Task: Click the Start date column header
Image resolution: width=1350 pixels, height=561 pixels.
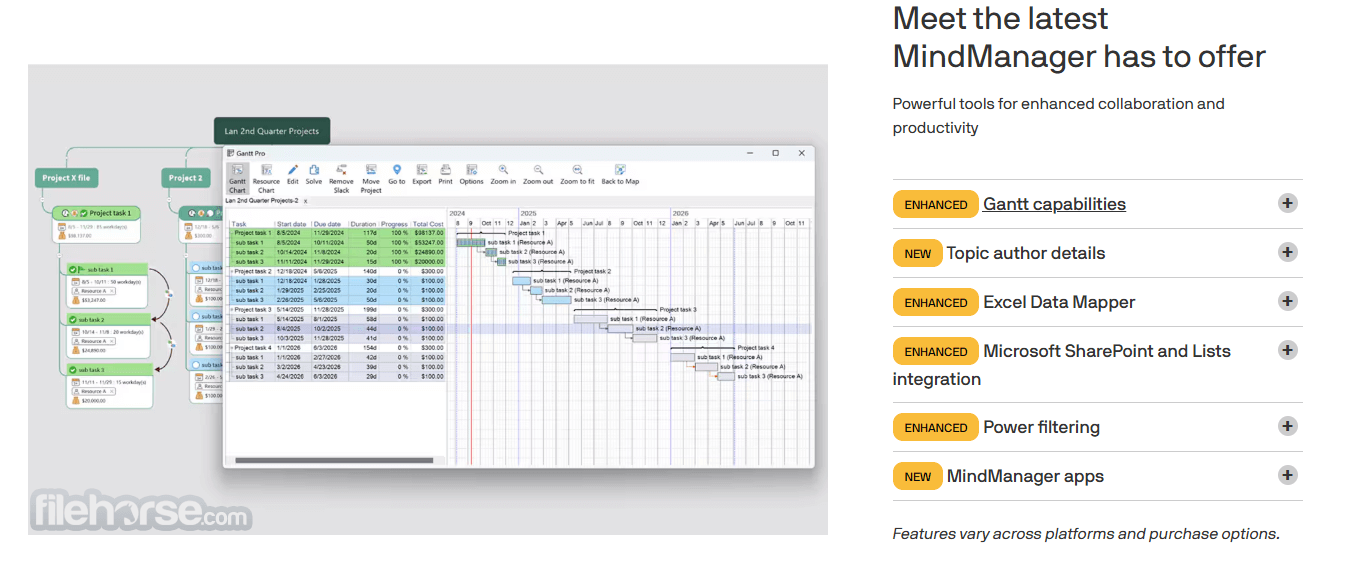Action: point(292,224)
